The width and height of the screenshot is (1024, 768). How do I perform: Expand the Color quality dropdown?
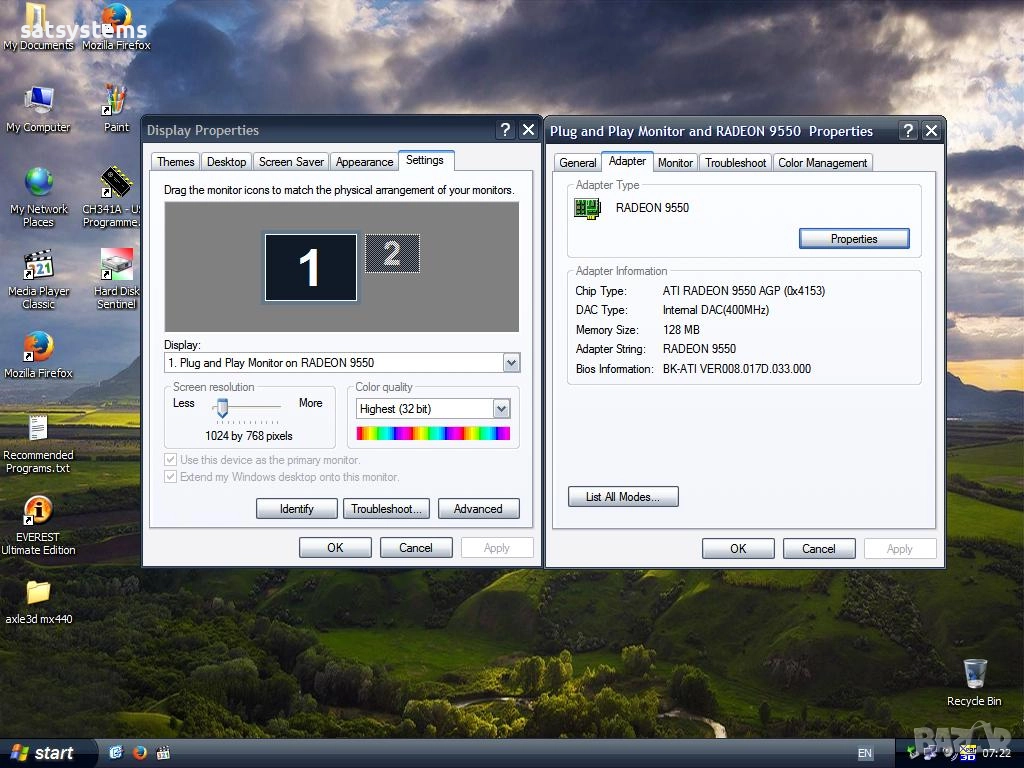(x=501, y=409)
